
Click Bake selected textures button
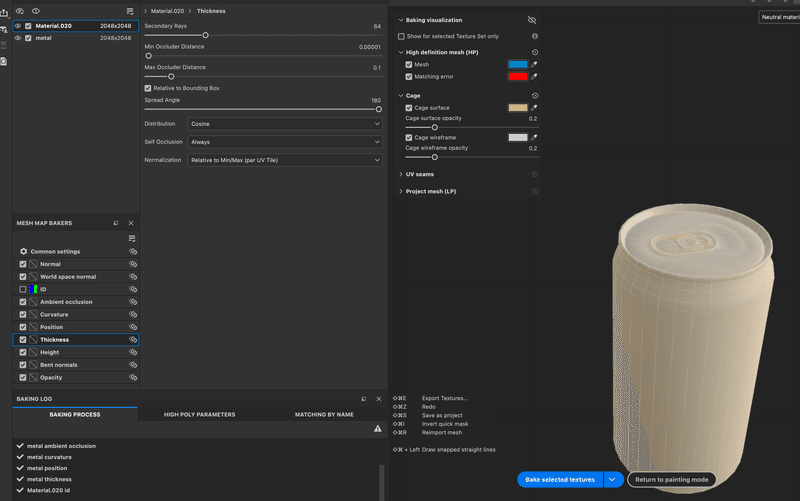click(560, 480)
